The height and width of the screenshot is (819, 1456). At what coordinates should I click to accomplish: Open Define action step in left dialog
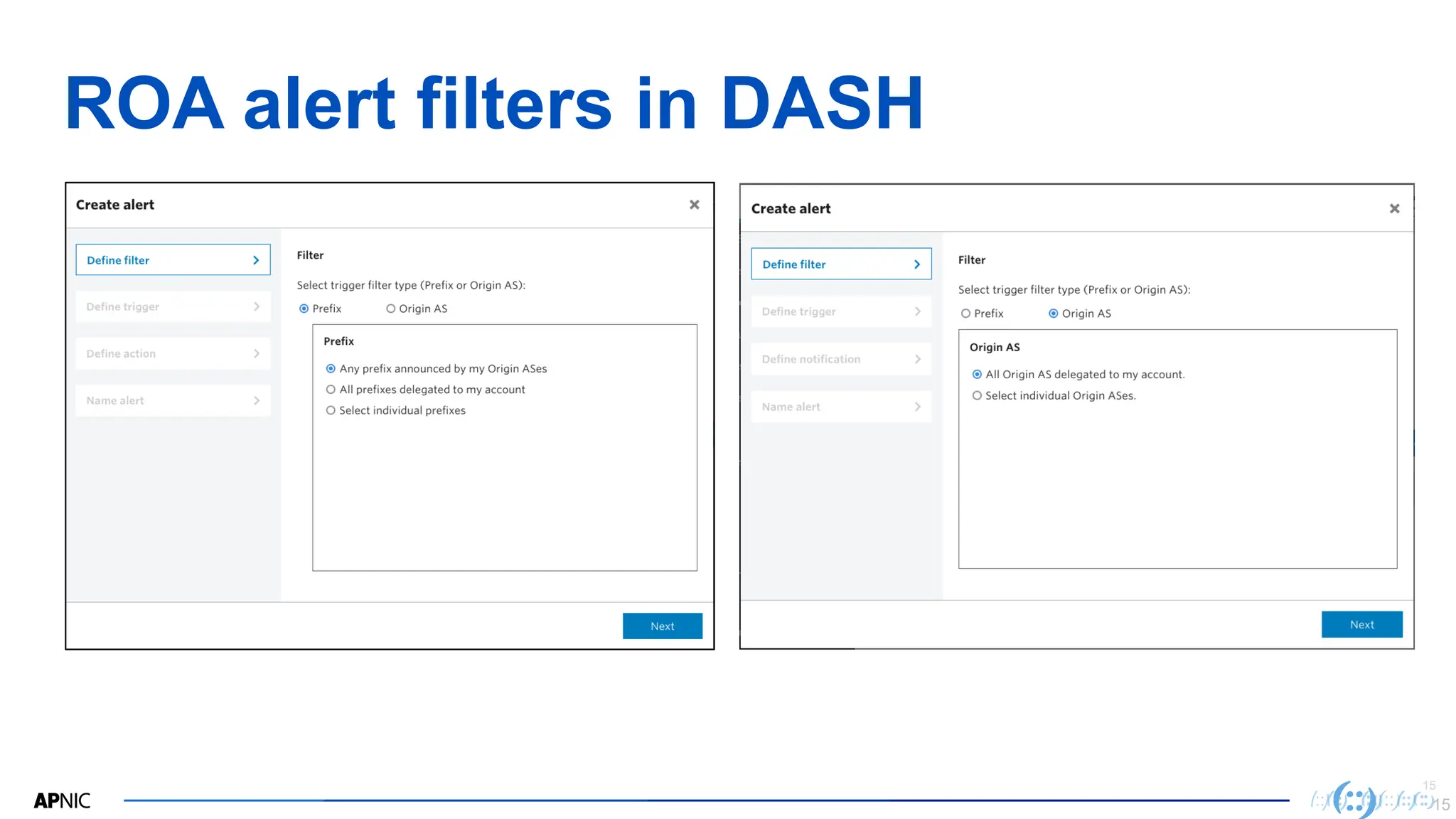173,353
